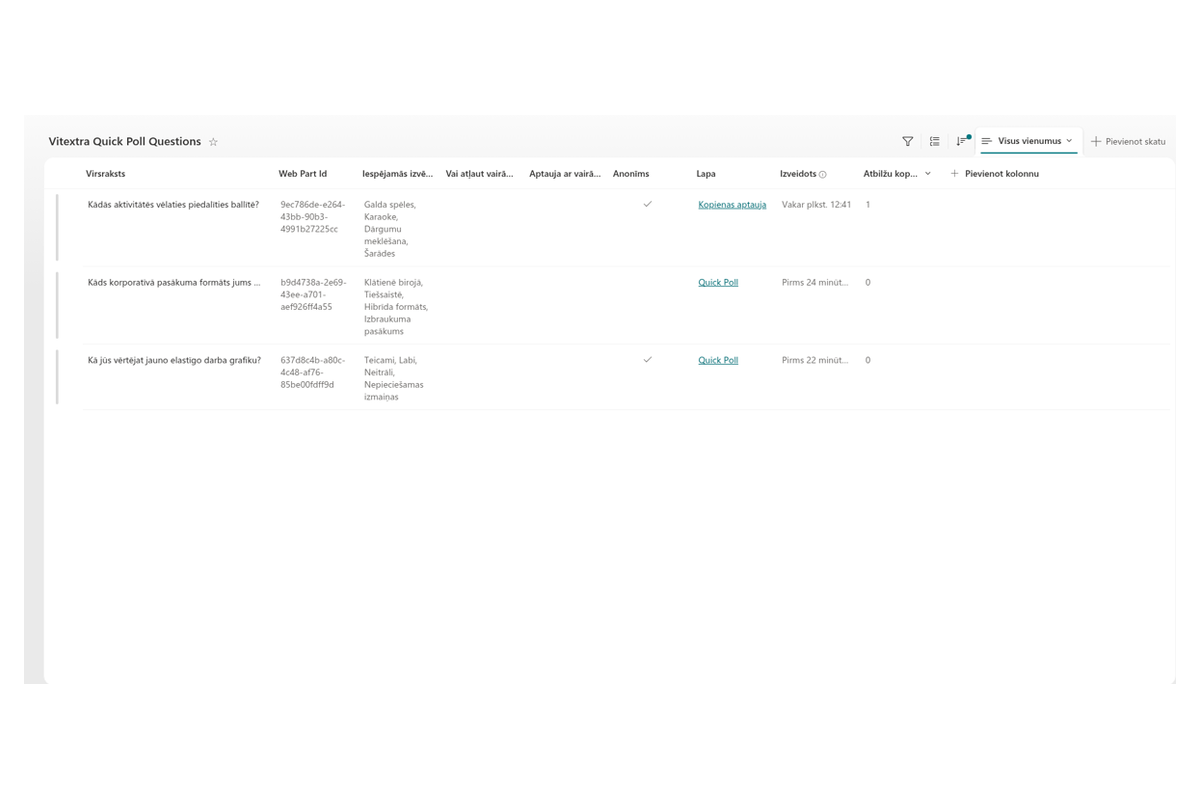This screenshot has height=800, width=1200.
Task: Open Quick Poll link in korporatīvā pasākuma row
Action: point(718,283)
